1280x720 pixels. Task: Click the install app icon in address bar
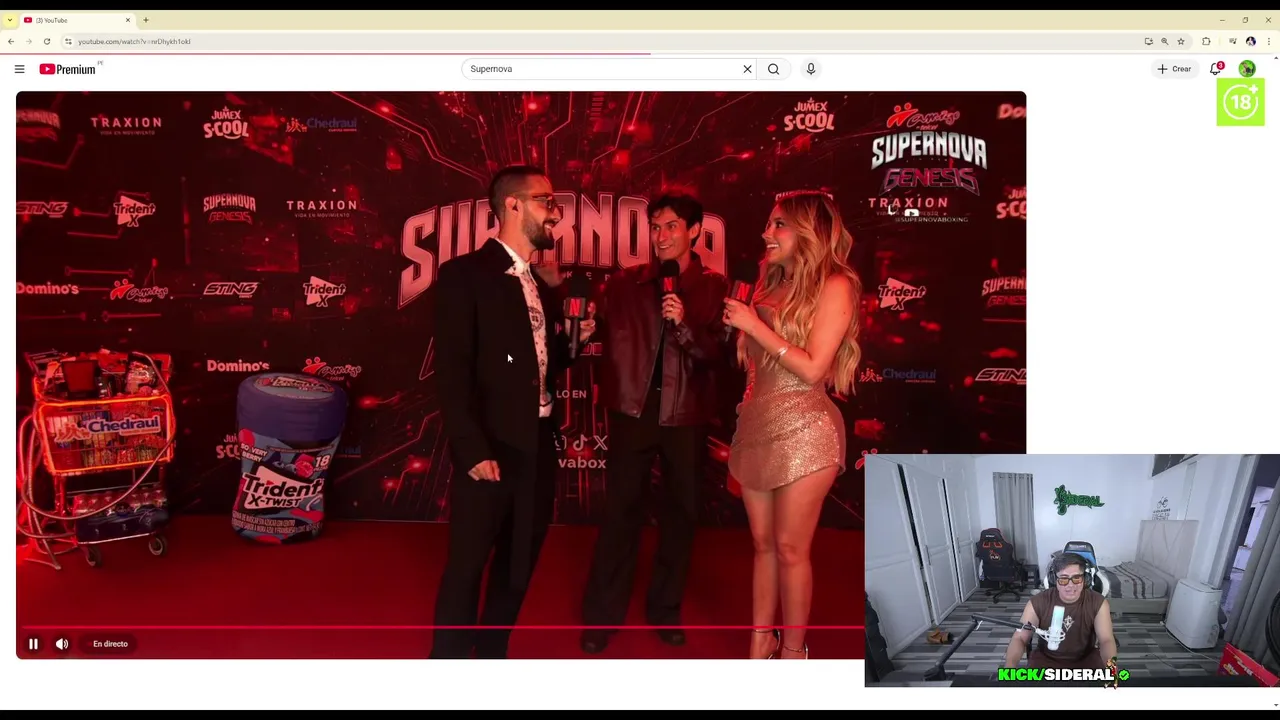pyautogui.click(x=1148, y=41)
